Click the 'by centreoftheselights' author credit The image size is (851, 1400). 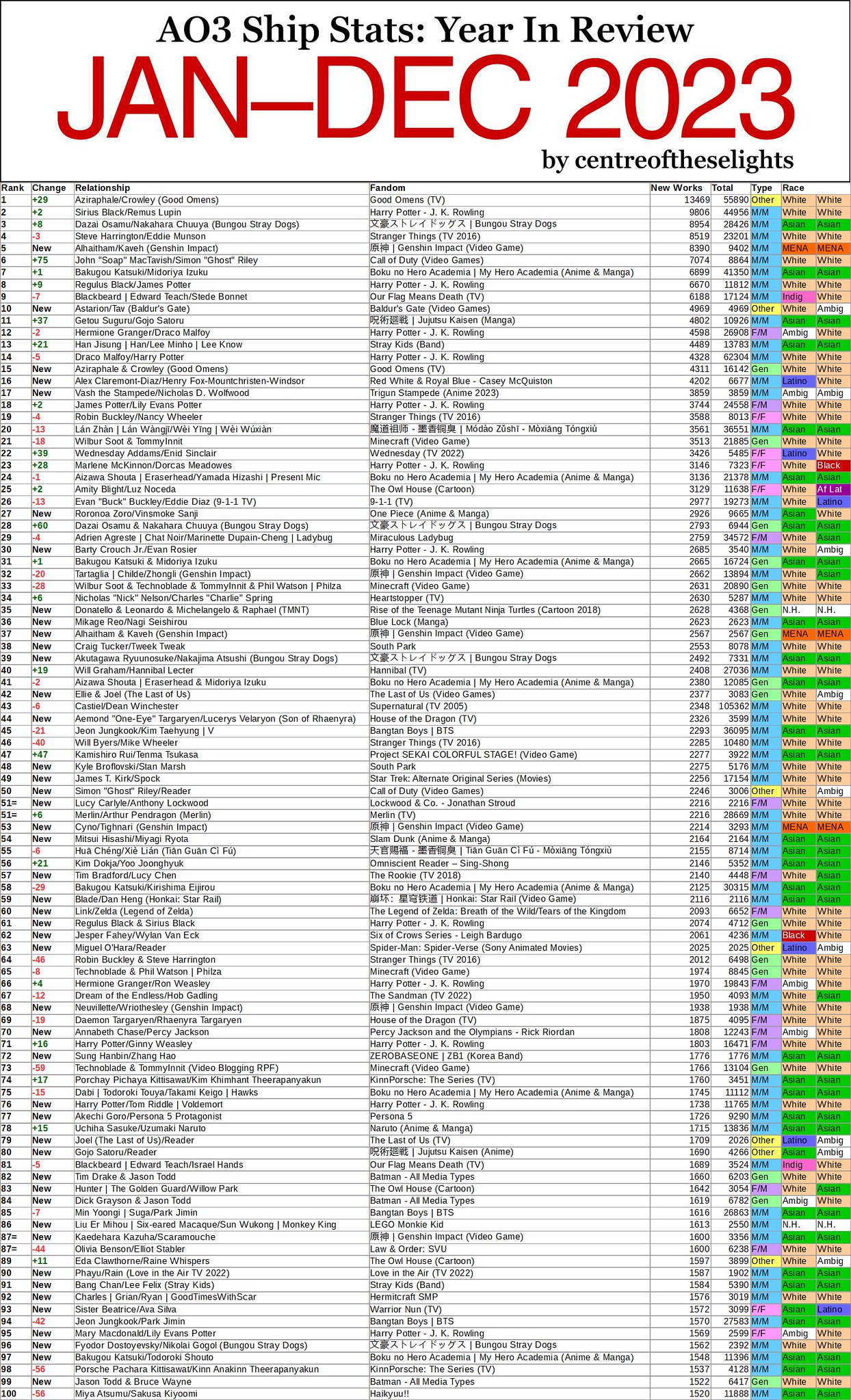(x=668, y=160)
